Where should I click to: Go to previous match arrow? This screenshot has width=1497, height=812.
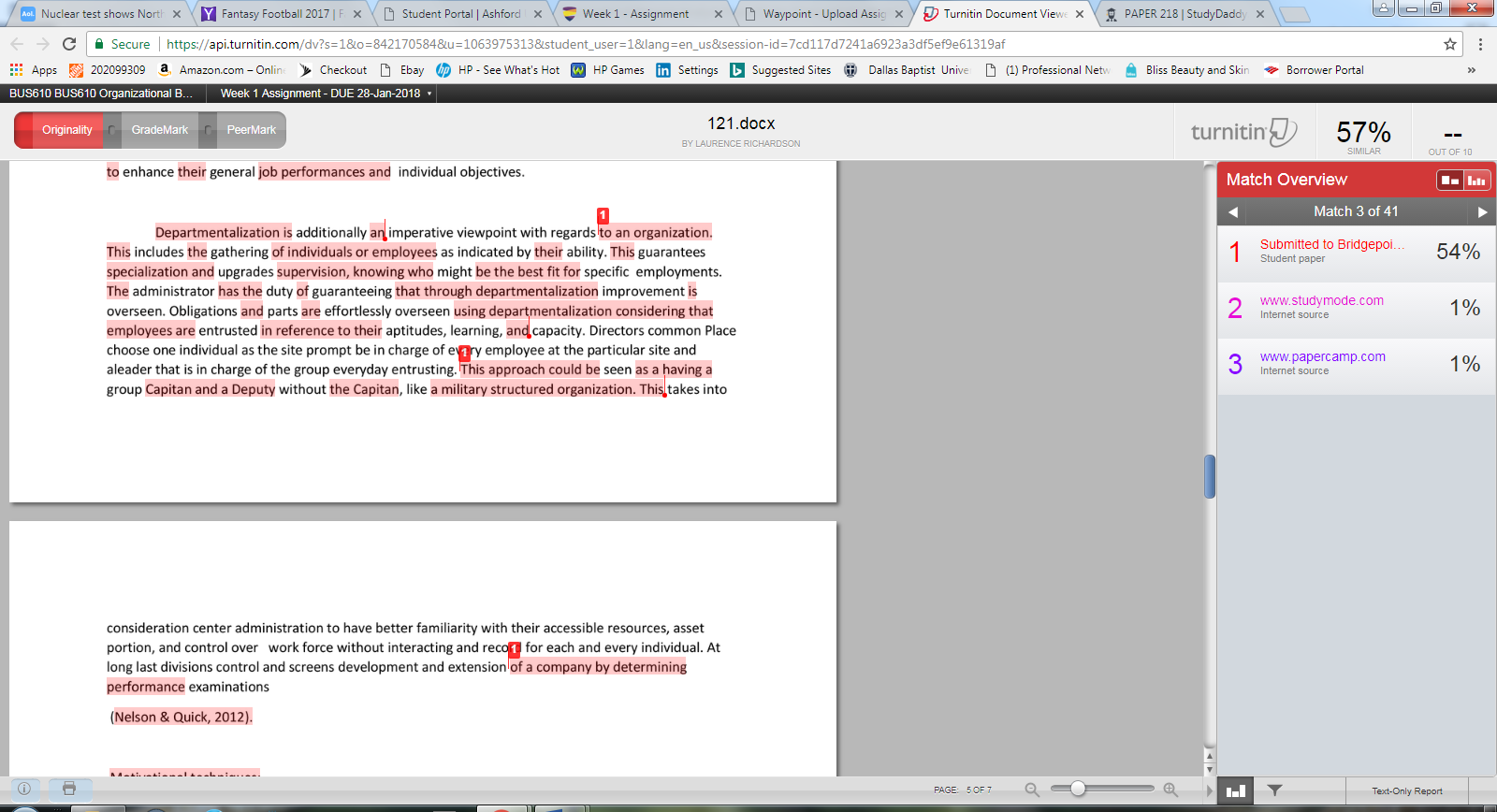pos(1233,212)
